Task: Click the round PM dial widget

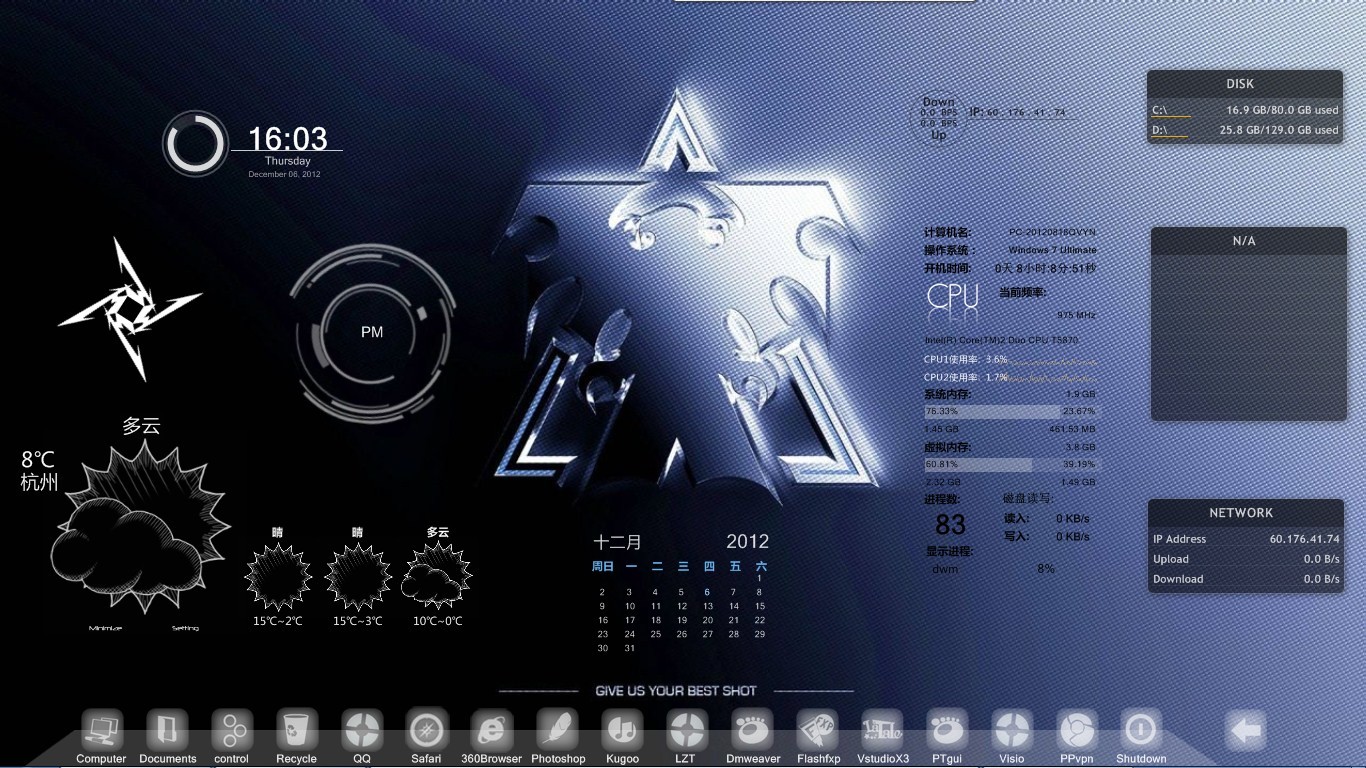Action: (372, 331)
